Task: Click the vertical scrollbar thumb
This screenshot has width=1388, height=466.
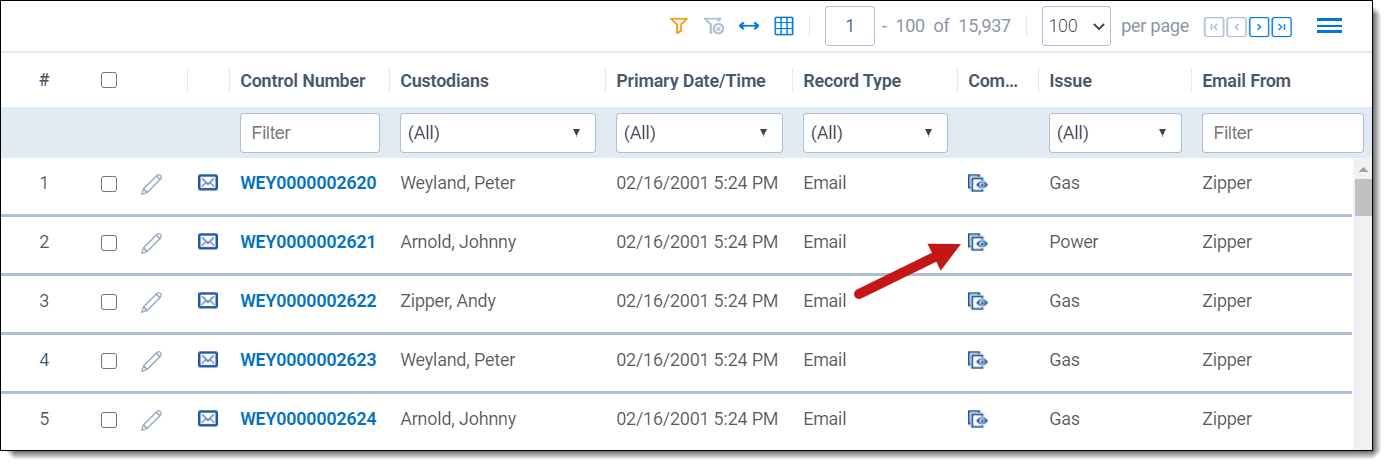Action: click(x=1362, y=197)
